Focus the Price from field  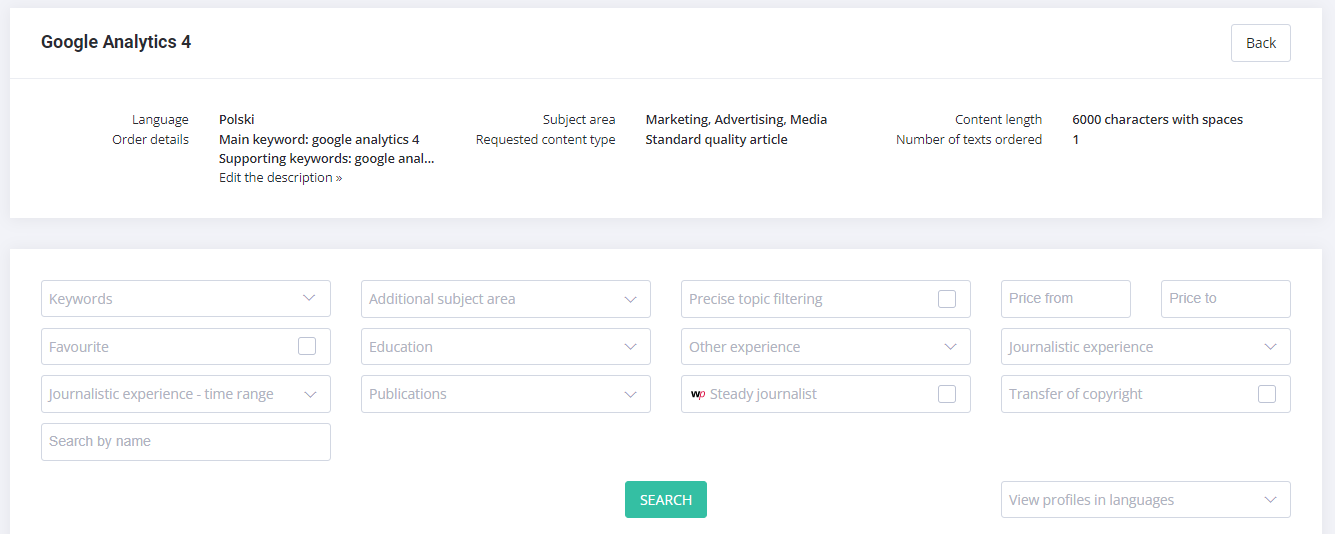pyautogui.click(x=1066, y=299)
